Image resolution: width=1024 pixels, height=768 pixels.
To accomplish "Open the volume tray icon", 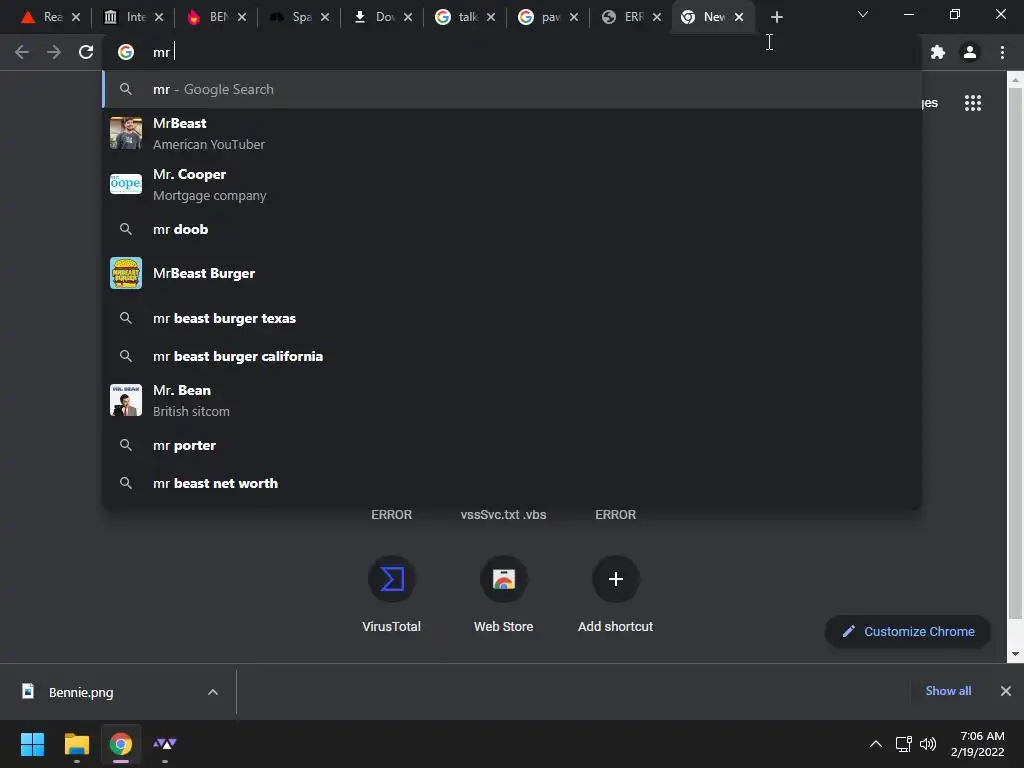I will [x=927, y=744].
